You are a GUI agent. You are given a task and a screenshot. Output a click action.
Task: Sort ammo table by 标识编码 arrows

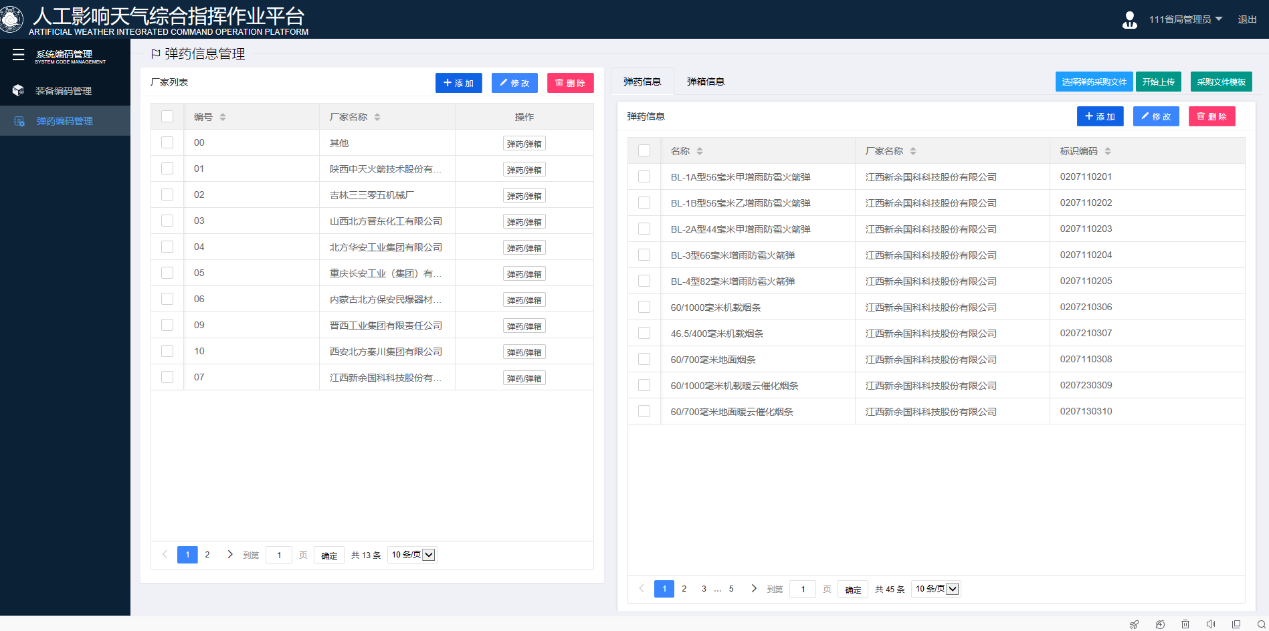click(x=1107, y=151)
